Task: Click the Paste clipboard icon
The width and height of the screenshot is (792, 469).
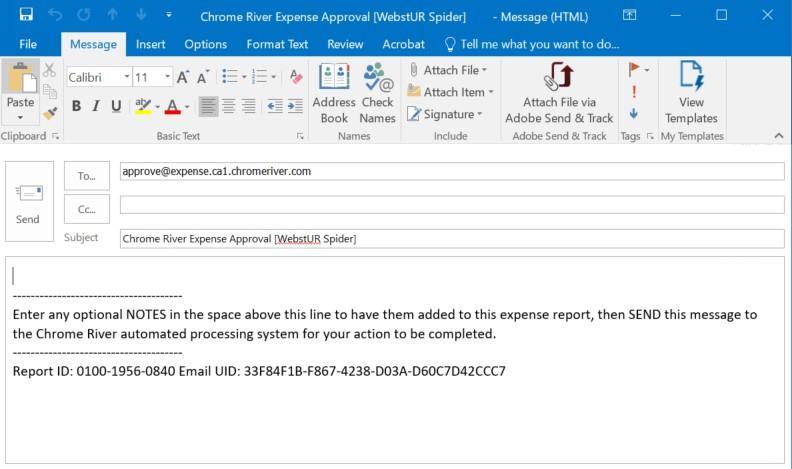Action: 21,78
